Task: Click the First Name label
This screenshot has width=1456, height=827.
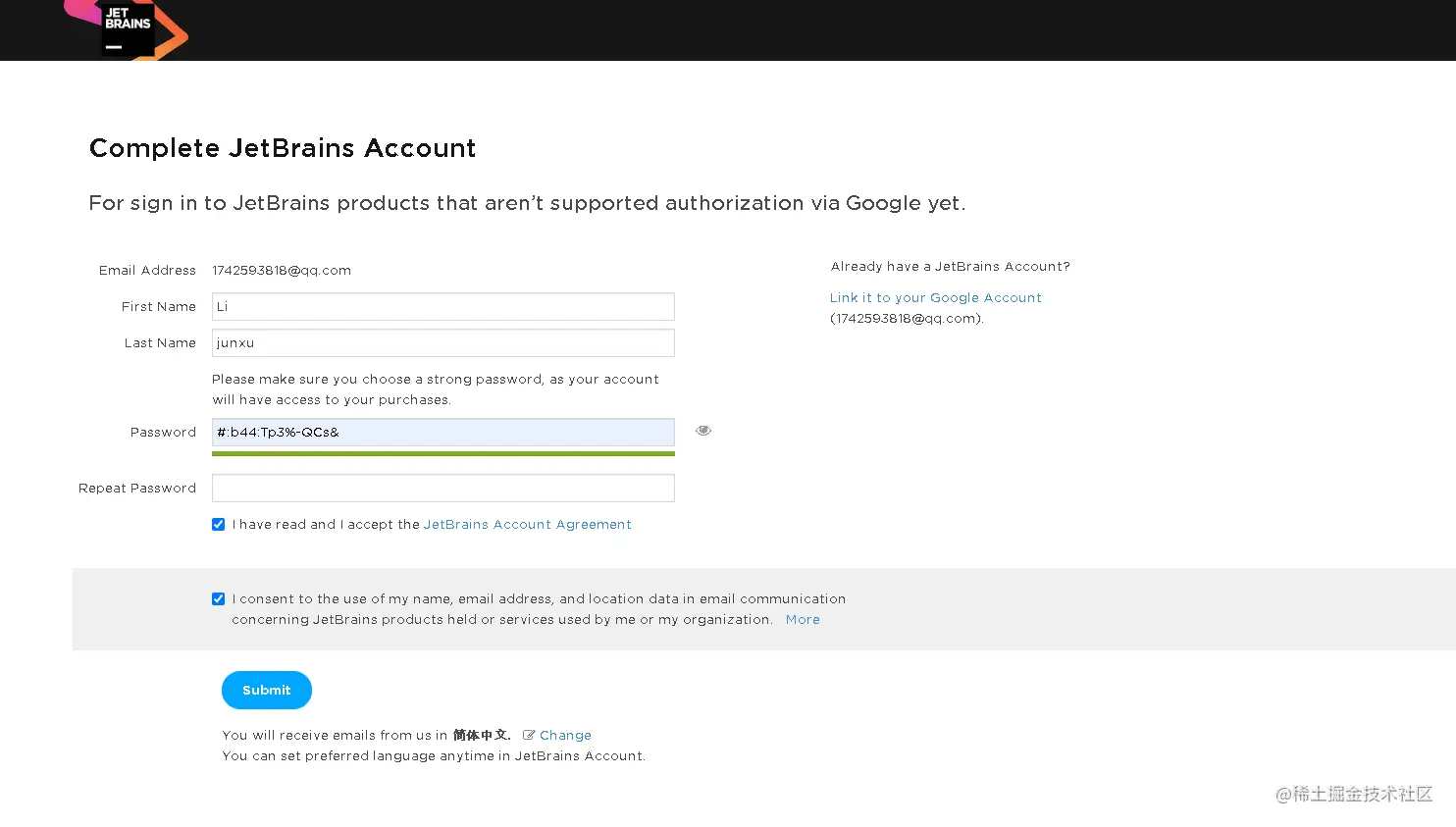Action: (x=159, y=307)
